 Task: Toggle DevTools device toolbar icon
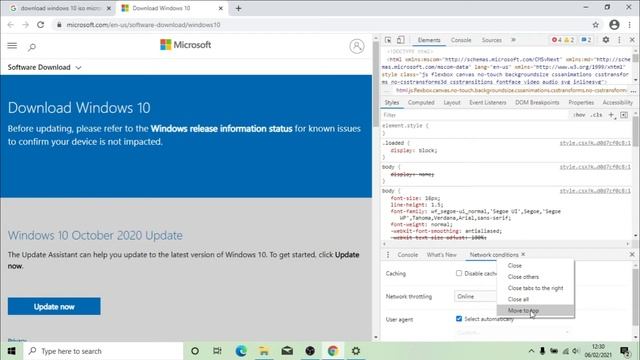coord(401,40)
